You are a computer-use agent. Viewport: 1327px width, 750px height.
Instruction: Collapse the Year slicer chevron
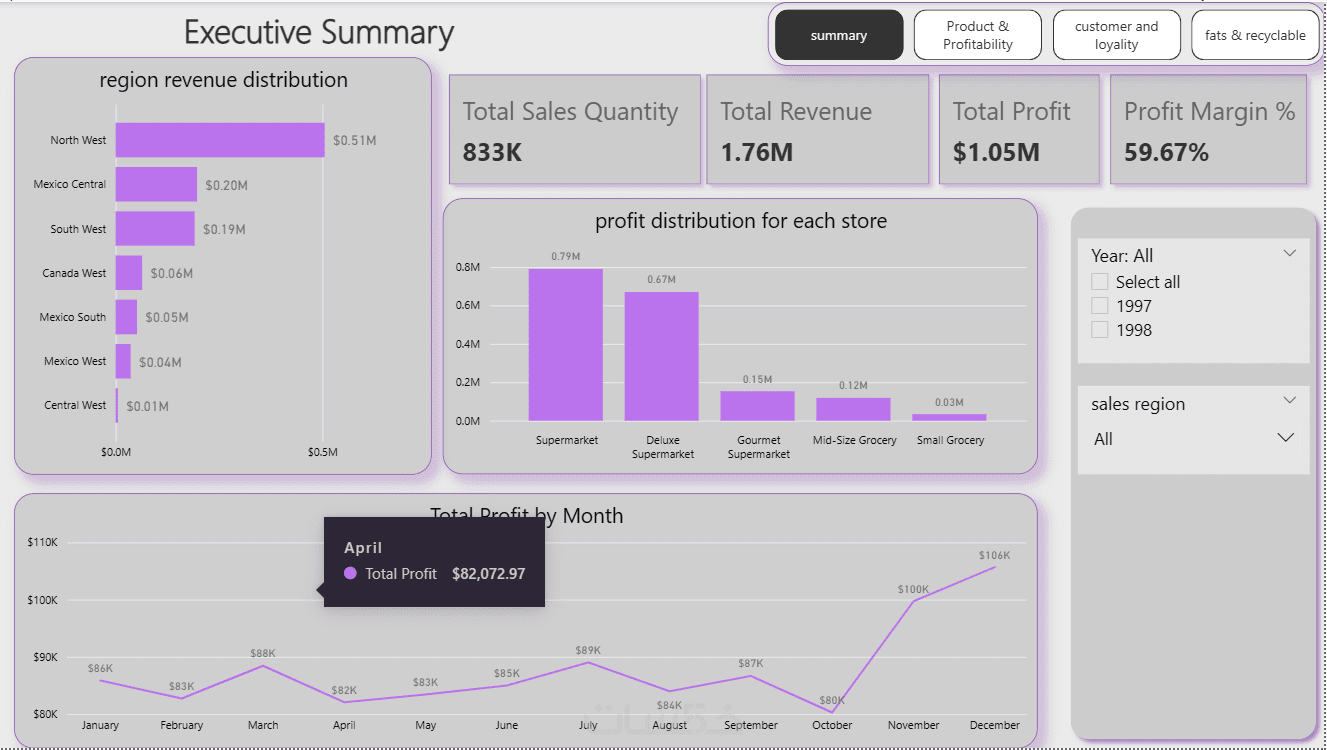pos(1289,254)
